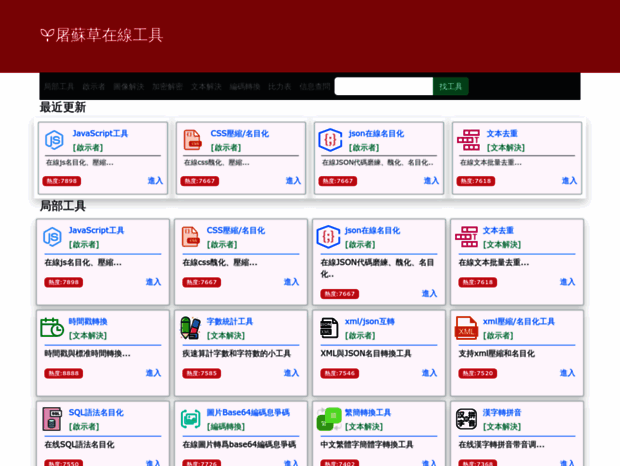Click 進入 on the 時間戳轉換 card
The height and width of the screenshot is (466, 620).
(x=153, y=373)
